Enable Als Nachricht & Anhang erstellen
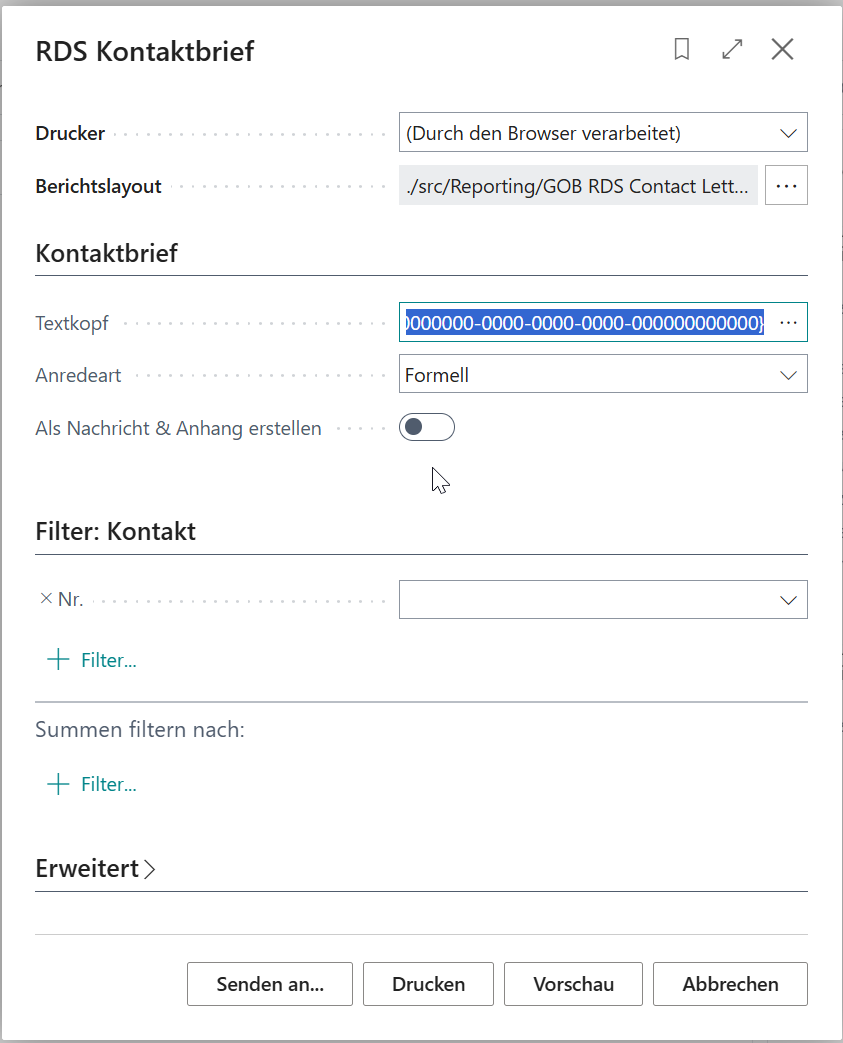Viewport: 843px width, 1043px height. [427, 427]
